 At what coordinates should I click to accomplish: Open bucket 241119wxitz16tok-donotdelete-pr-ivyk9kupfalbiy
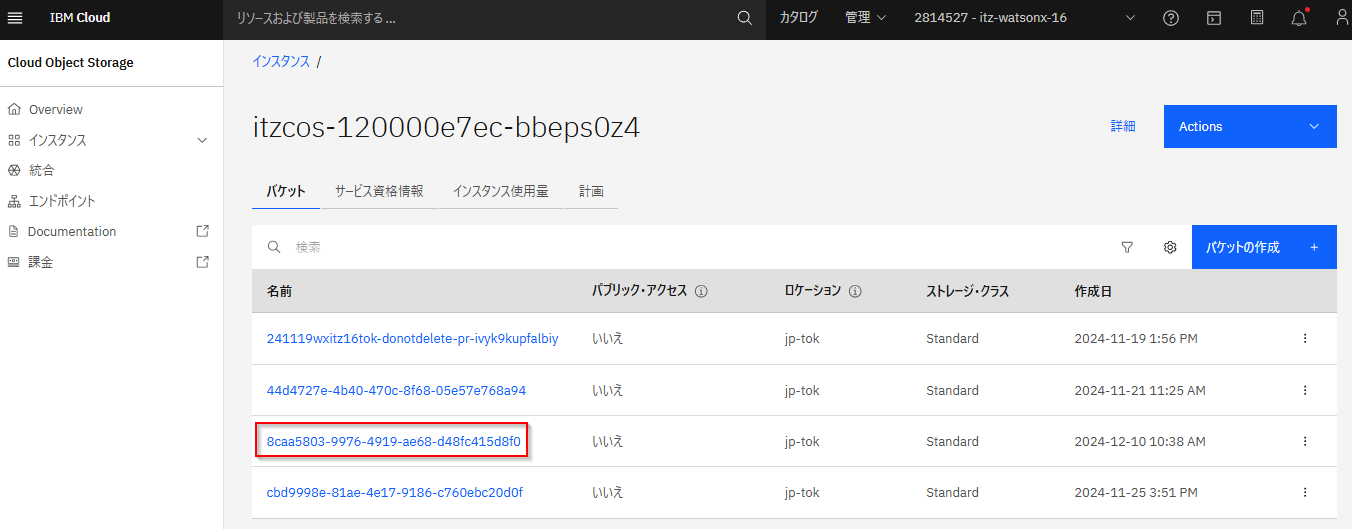click(412, 338)
